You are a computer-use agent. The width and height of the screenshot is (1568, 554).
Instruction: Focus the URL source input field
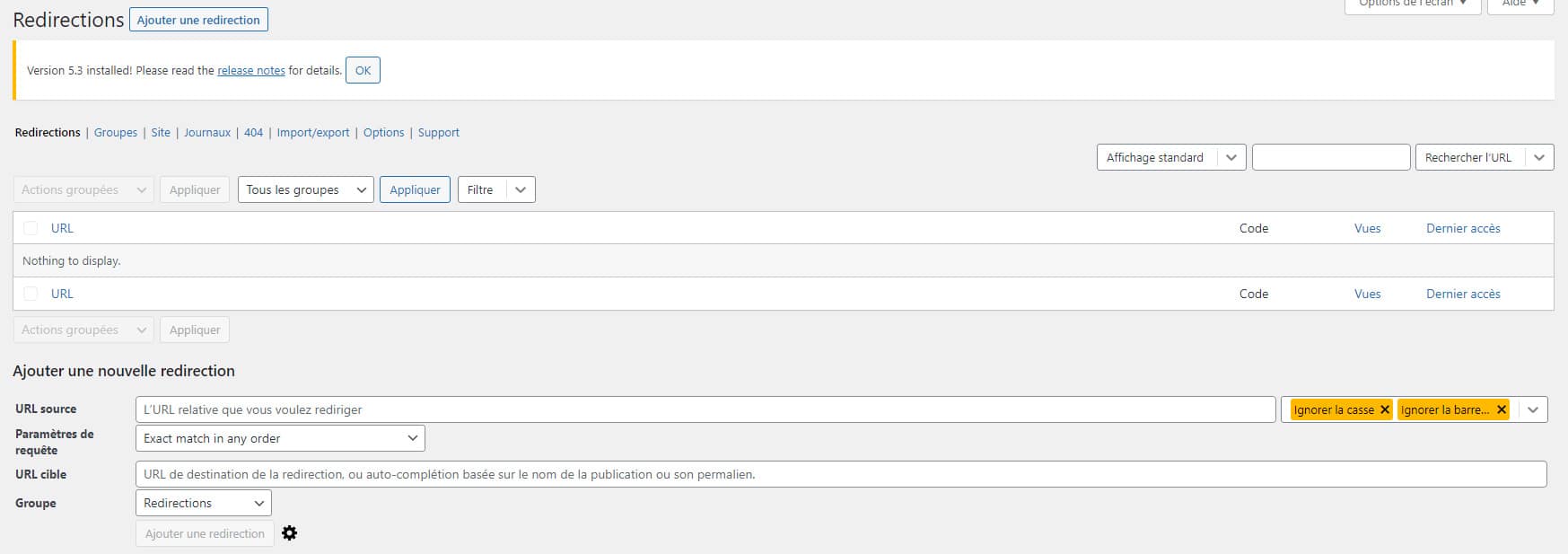pyautogui.click(x=705, y=409)
